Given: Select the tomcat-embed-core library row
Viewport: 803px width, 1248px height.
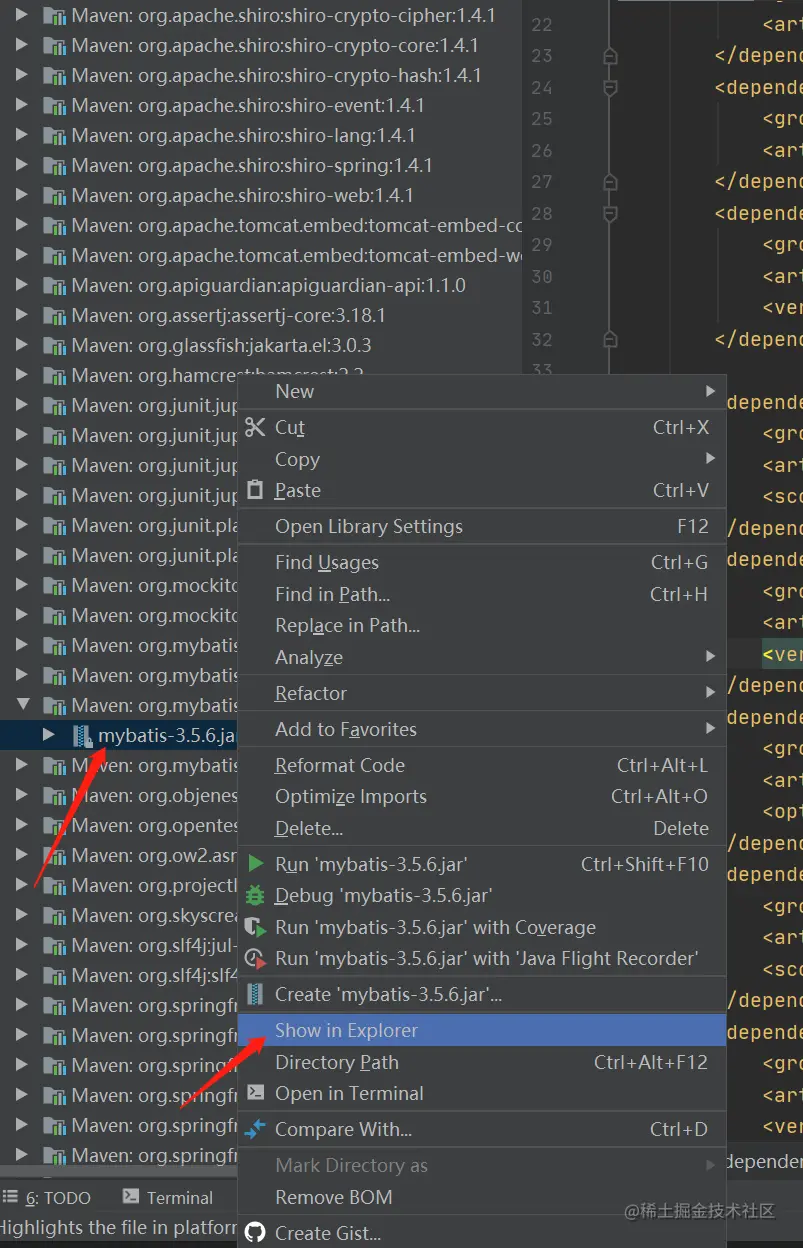Looking at the screenshot, I should click(261, 226).
